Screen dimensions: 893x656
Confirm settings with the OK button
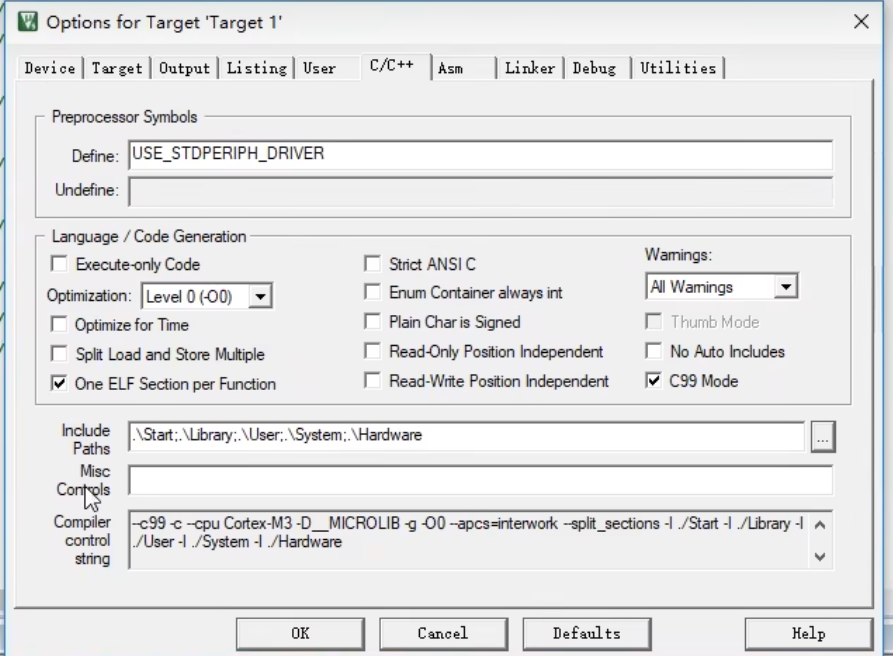tap(300, 634)
